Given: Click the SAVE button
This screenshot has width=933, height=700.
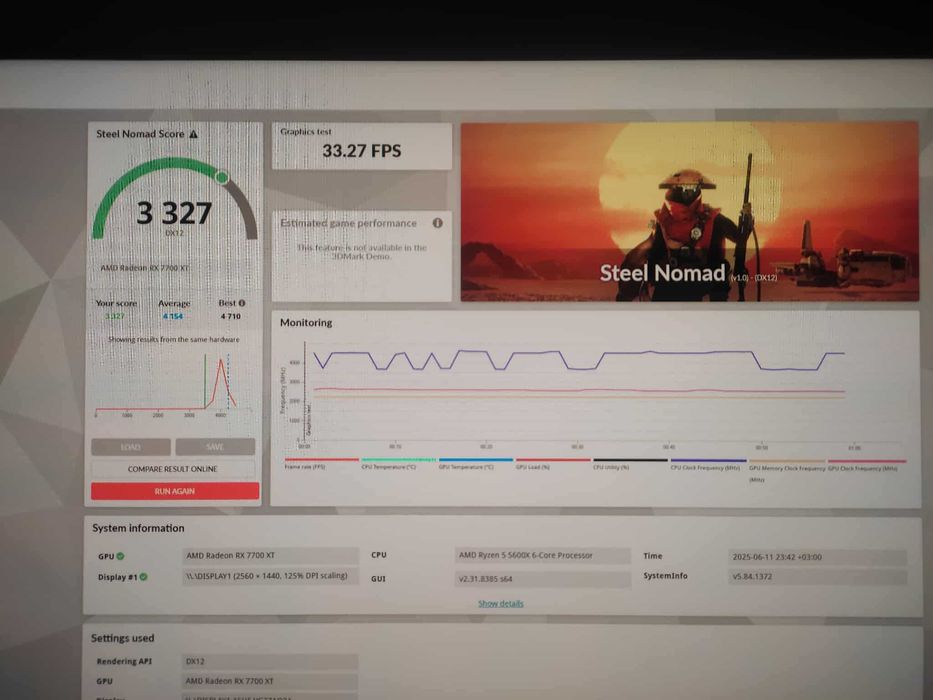Looking at the screenshot, I should [215, 447].
